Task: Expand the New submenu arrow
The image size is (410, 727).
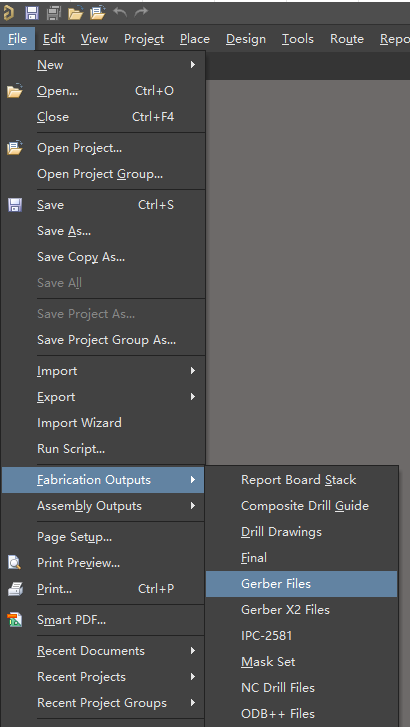Action: [x=193, y=65]
